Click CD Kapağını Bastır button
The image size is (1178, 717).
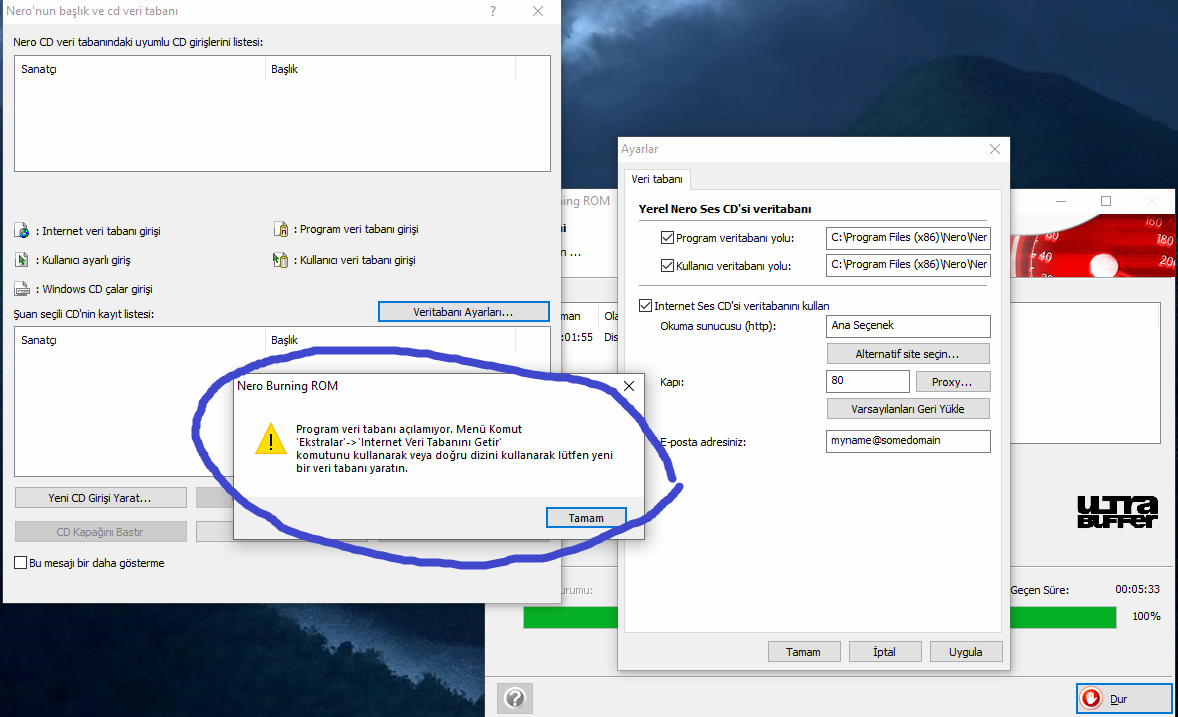(101, 532)
